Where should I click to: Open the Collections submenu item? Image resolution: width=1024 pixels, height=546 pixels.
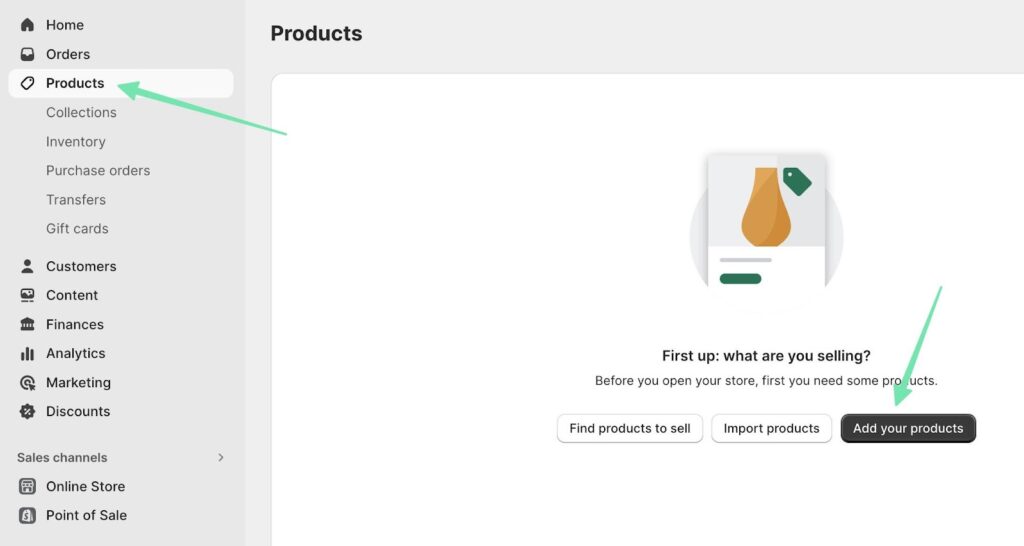(81, 112)
